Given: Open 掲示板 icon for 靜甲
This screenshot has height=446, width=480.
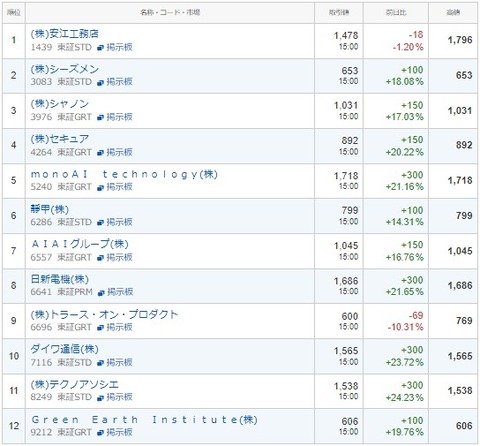Looking at the screenshot, I should (x=100, y=223).
